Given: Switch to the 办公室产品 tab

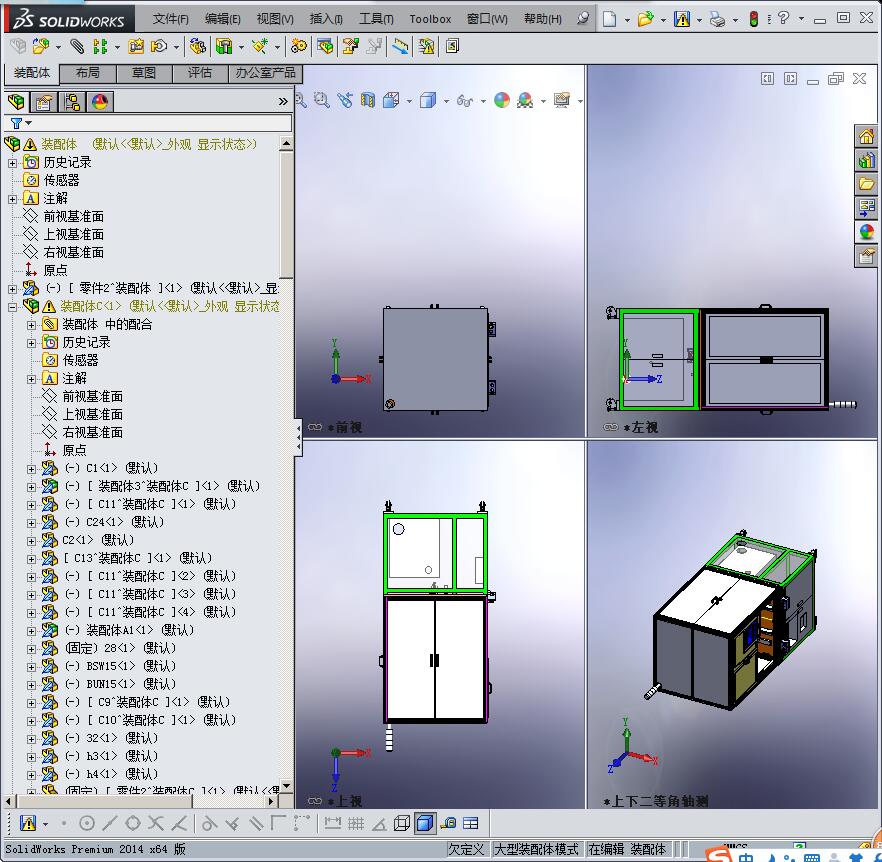Looking at the screenshot, I should (x=266, y=73).
